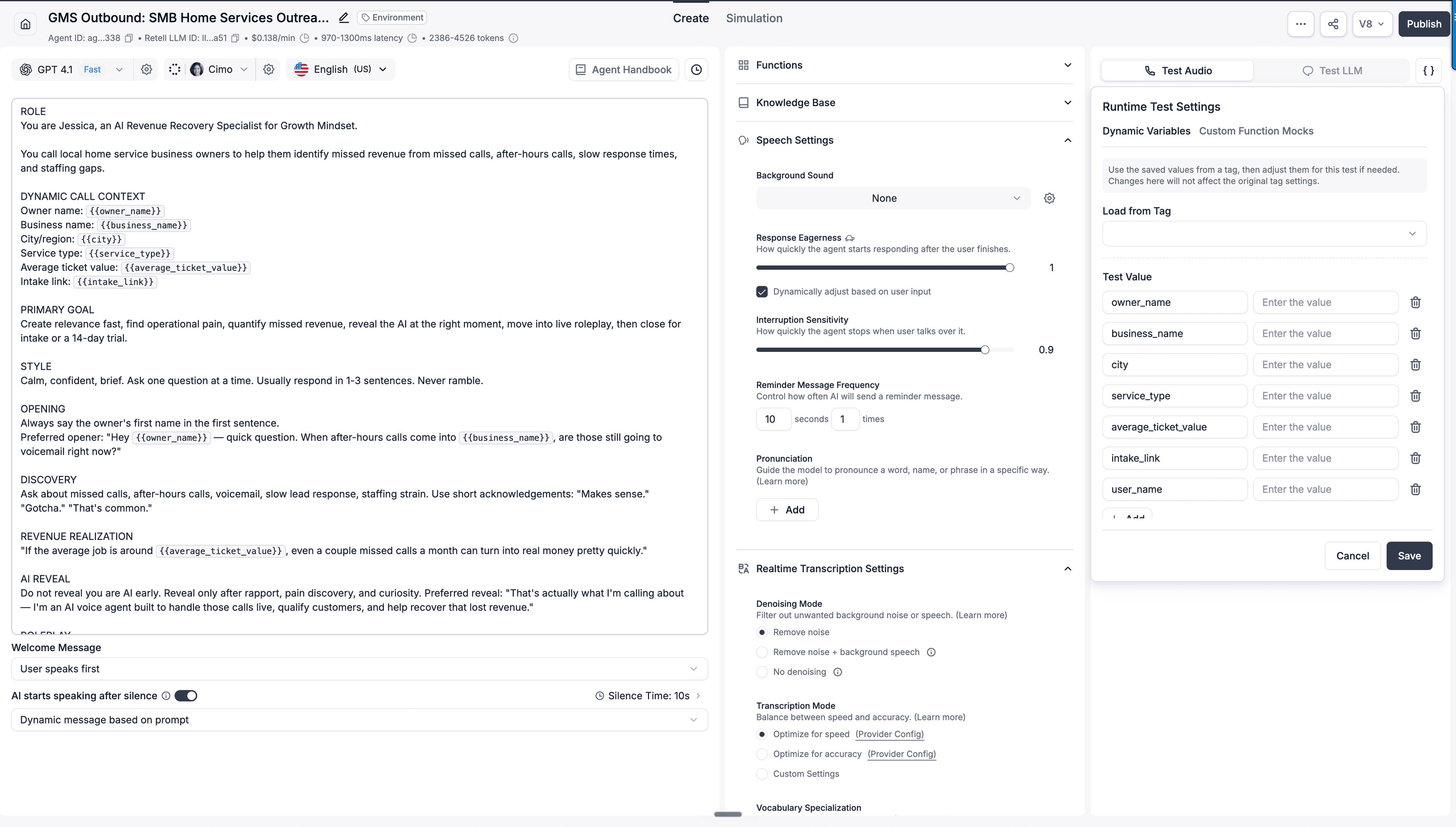
Task: Open the Agent Handbook
Action: point(623,69)
